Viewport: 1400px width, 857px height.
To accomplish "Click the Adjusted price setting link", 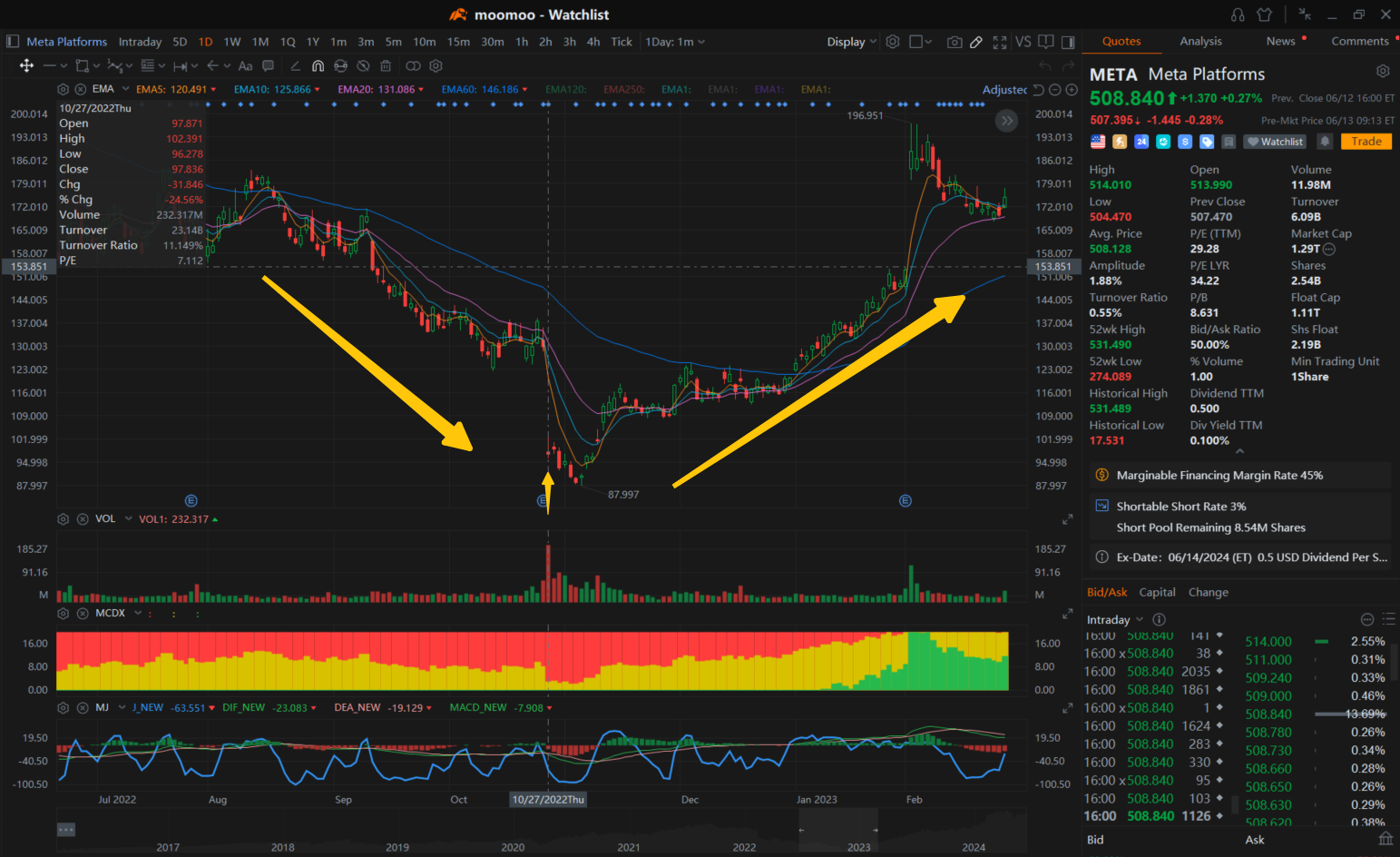I will tap(1004, 90).
